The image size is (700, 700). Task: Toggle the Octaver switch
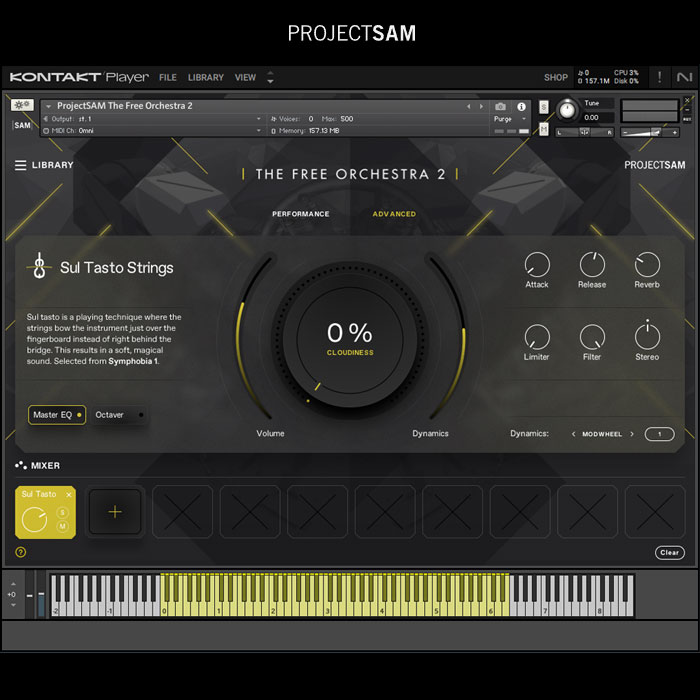[119, 415]
